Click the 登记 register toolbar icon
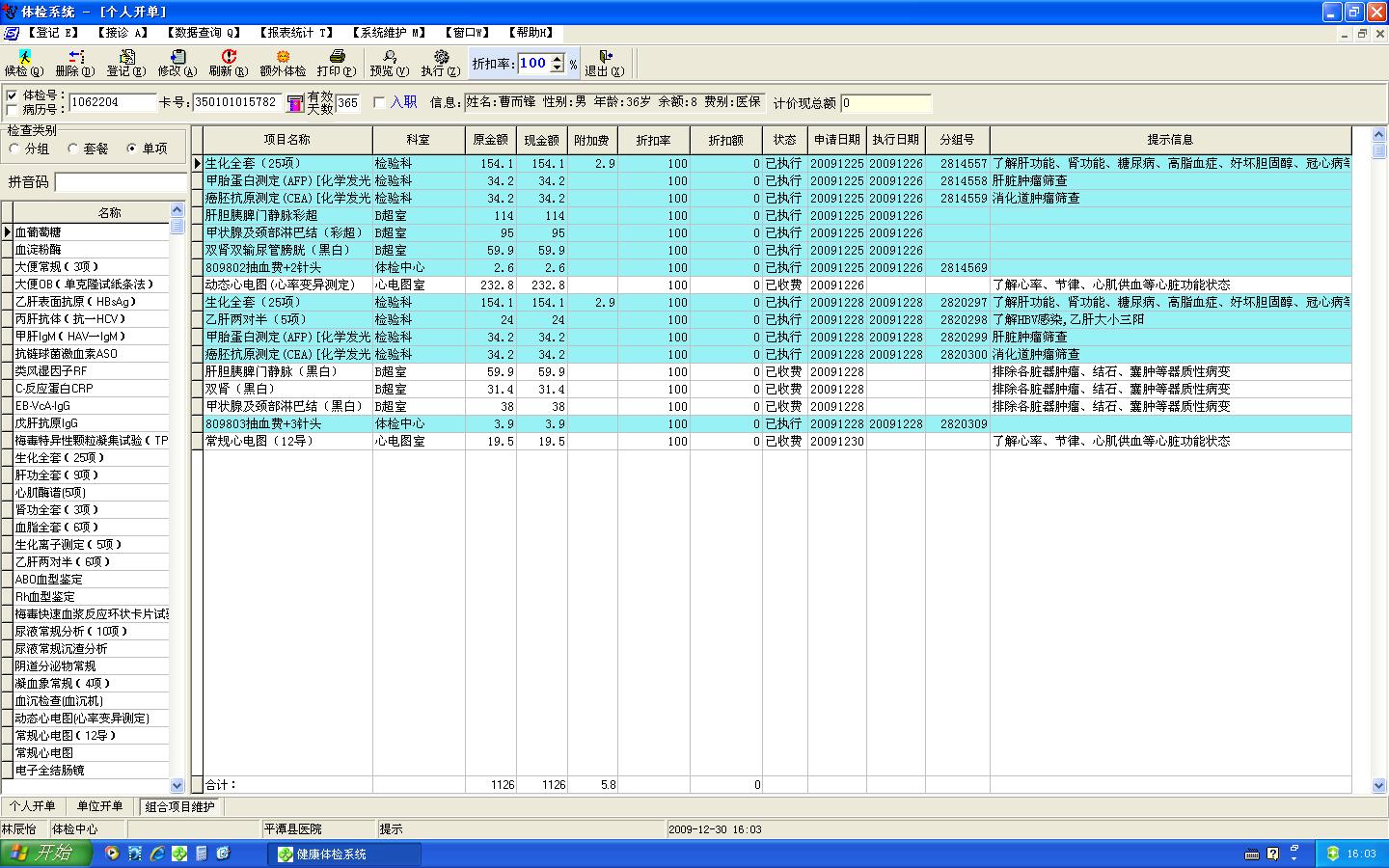Screen dimensions: 1389x868 point(126,58)
